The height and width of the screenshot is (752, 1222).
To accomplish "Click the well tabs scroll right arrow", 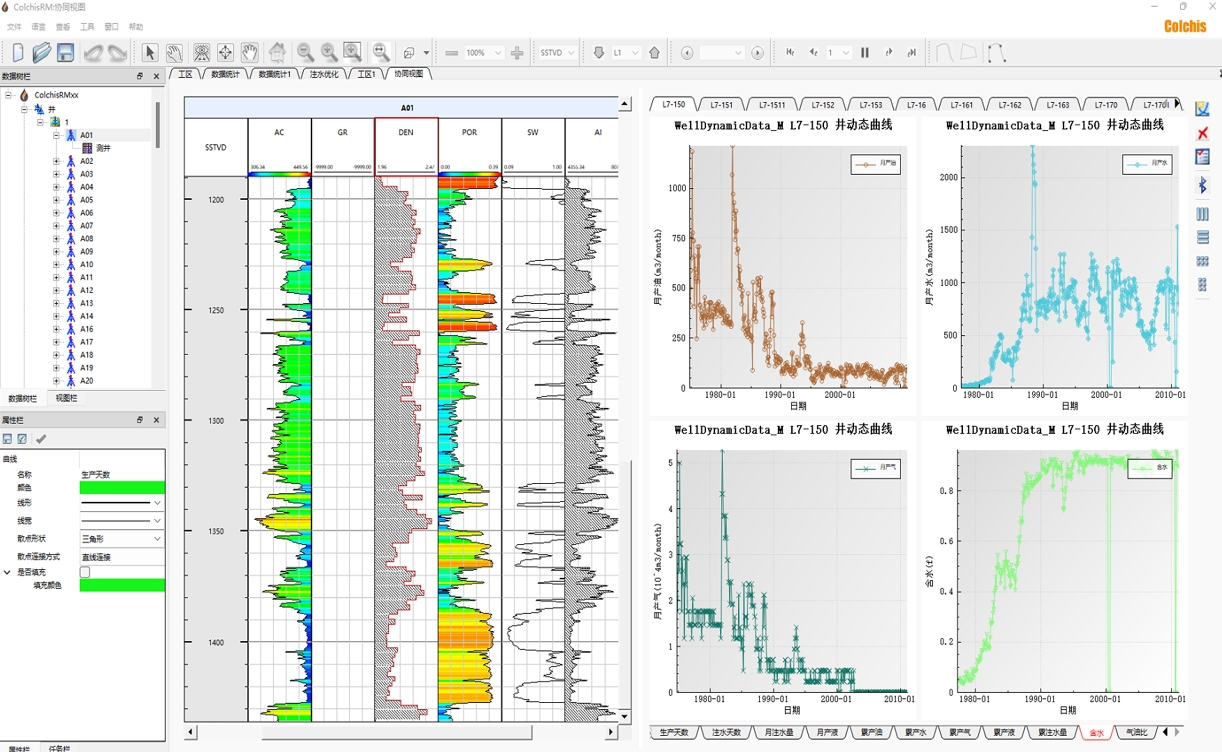I will click(x=1178, y=104).
